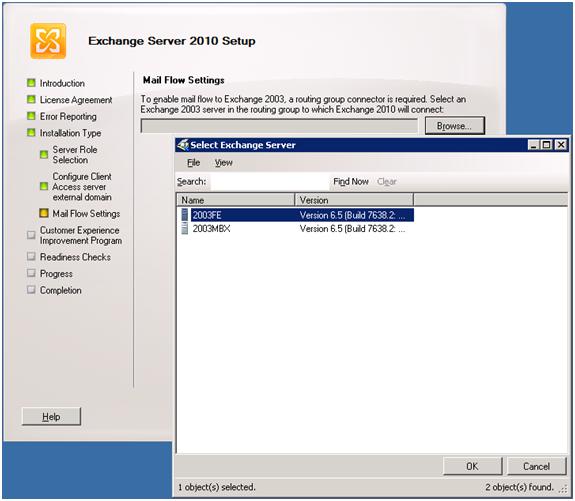Click inside the Search input field
The image size is (575, 501).
pos(270,182)
